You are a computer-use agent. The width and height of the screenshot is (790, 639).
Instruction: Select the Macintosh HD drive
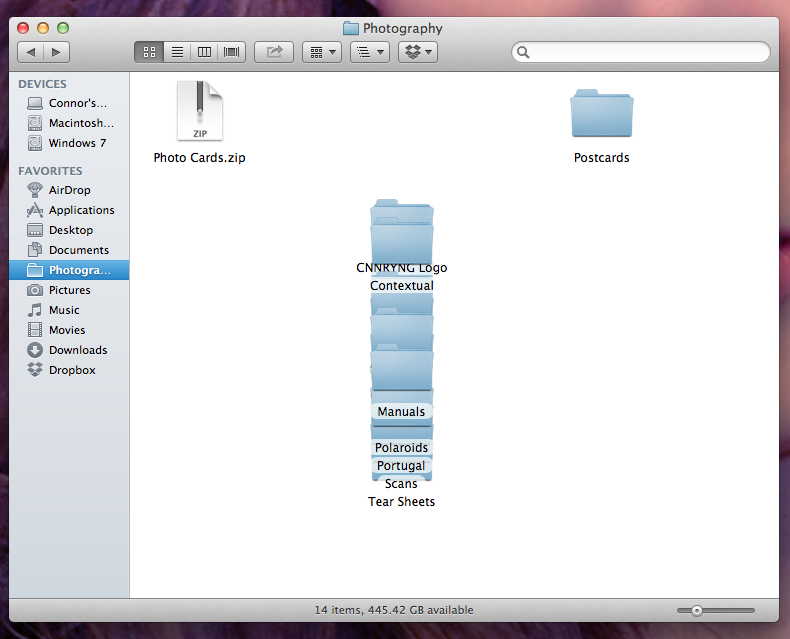point(69,123)
